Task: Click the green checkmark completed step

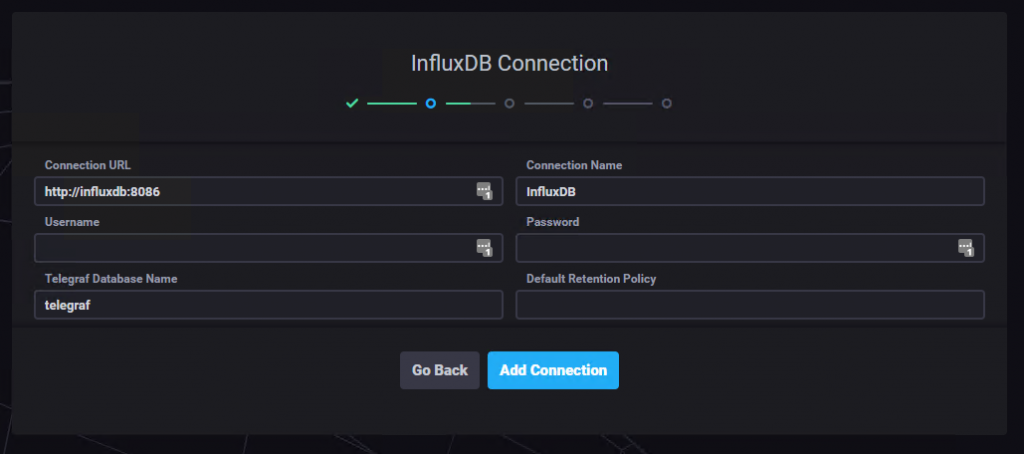Action: click(351, 103)
